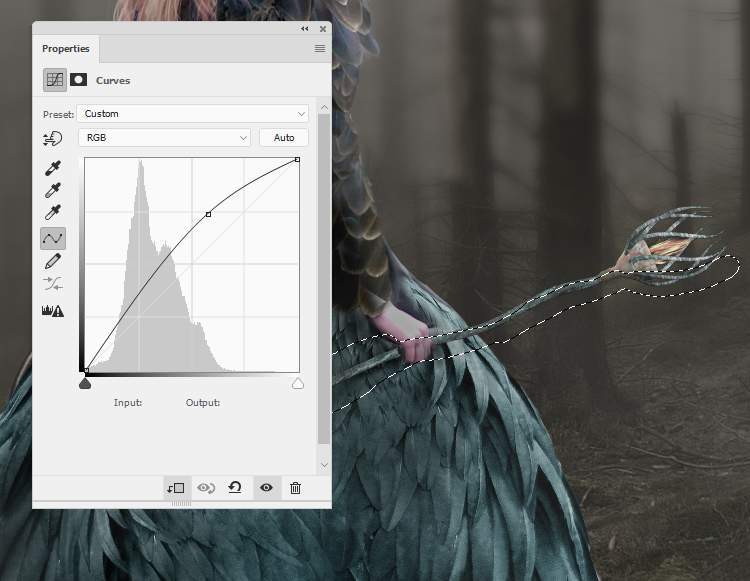The width and height of the screenshot is (750, 581).
Task: Choose the pencil draw curve tool
Action: (53, 261)
